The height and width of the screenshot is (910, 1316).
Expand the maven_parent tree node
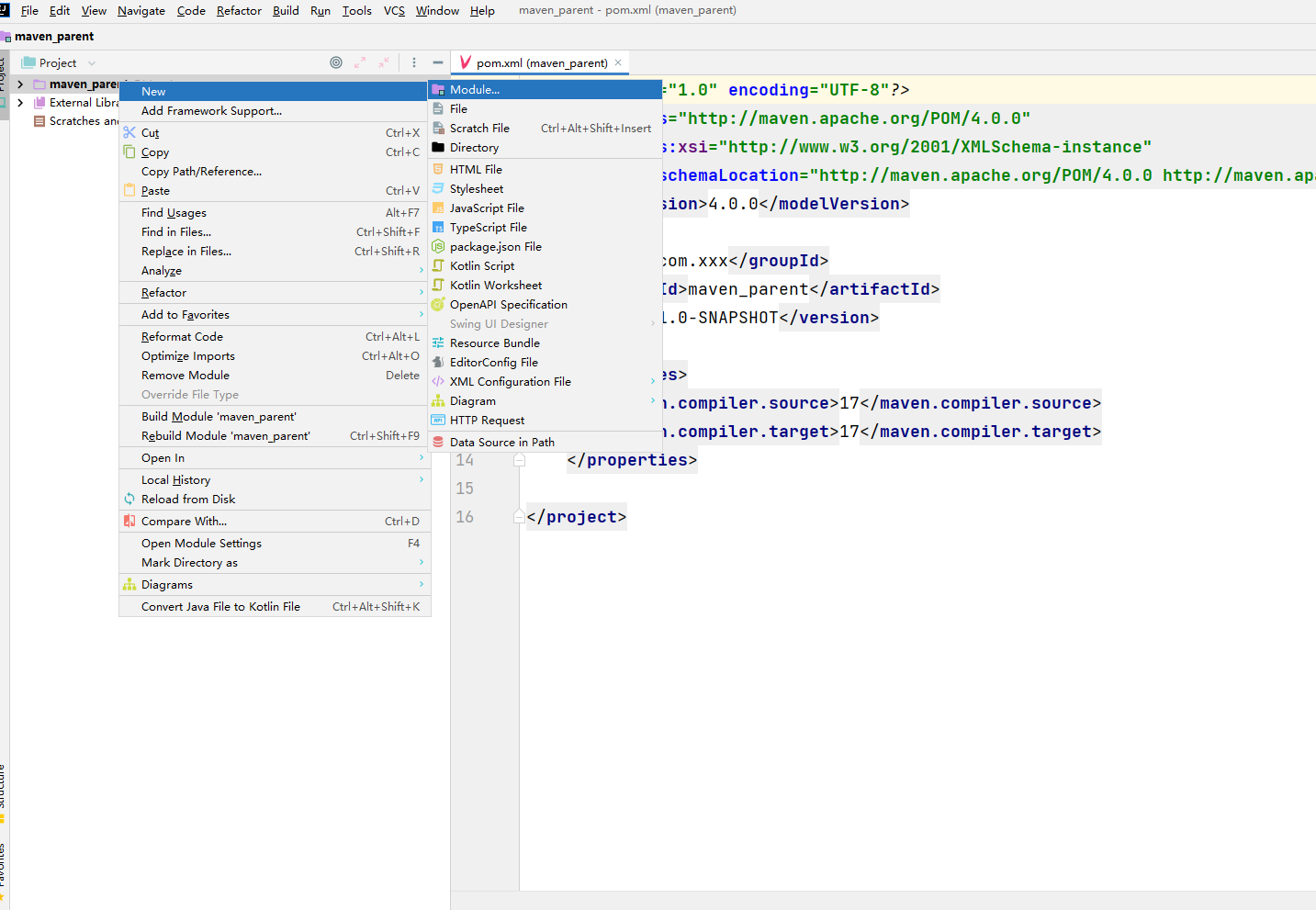pyautogui.click(x=20, y=84)
